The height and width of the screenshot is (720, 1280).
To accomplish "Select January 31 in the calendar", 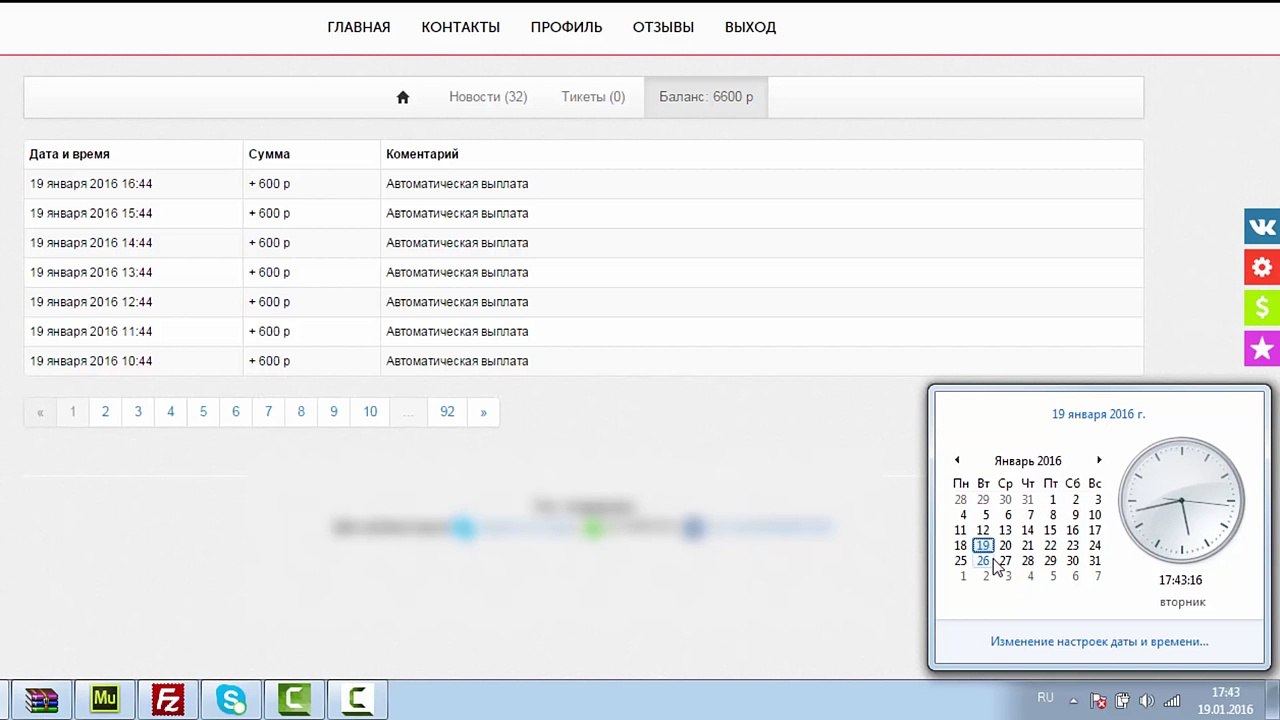I will coord(1095,561).
